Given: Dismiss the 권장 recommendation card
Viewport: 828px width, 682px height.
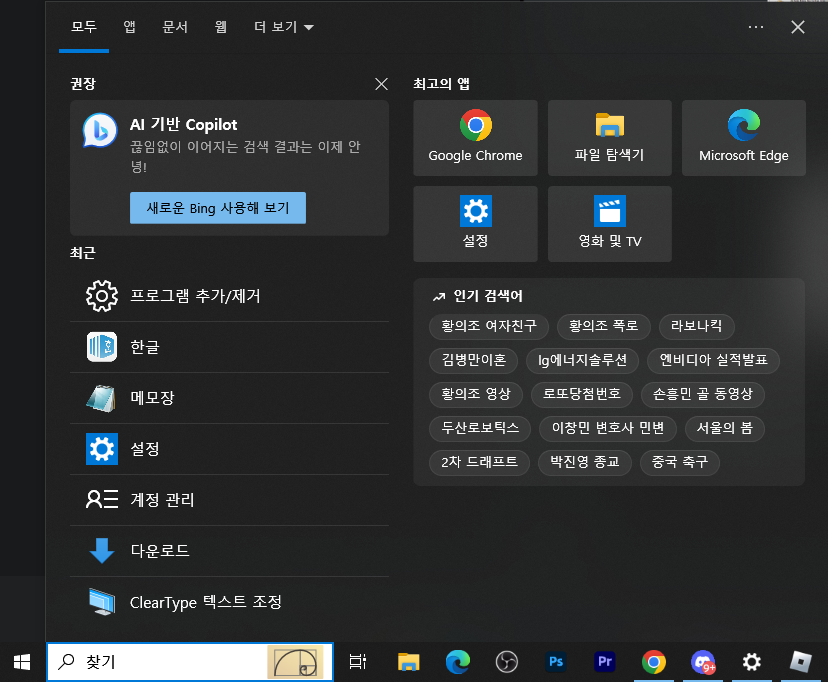Looking at the screenshot, I should [x=381, y=84].
